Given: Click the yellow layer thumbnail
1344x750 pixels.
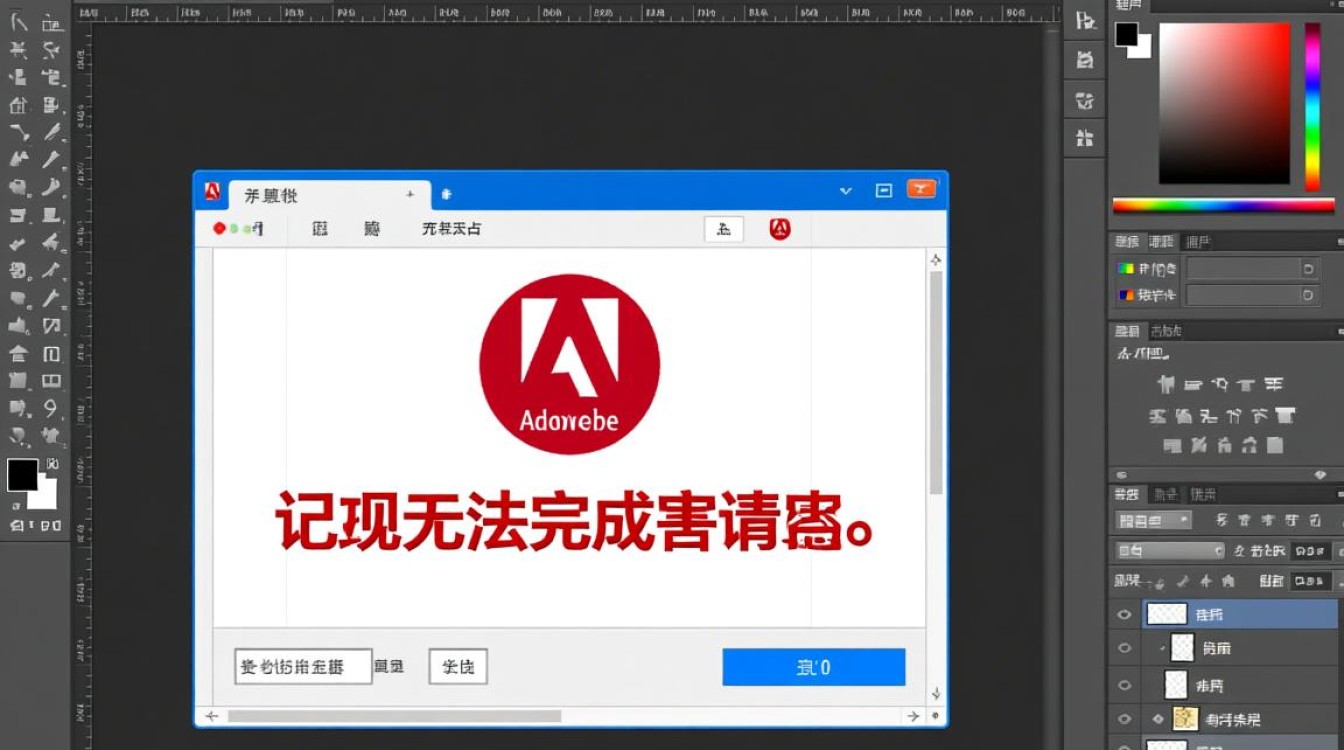Looking at the screenshot, I should [1186, 719].
